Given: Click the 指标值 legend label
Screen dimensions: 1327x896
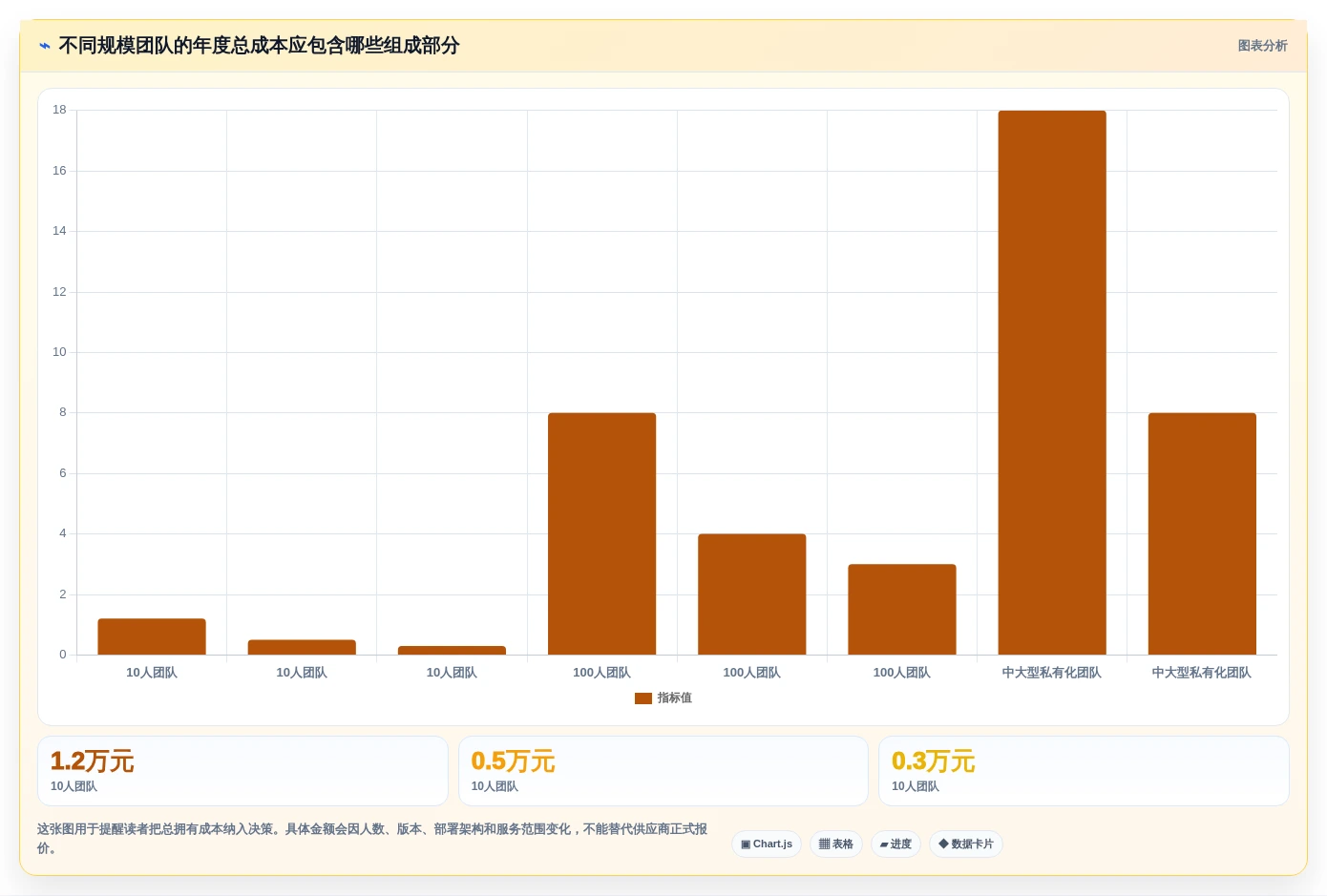Looking at the screenshot, I should click(x=674, y=698).
